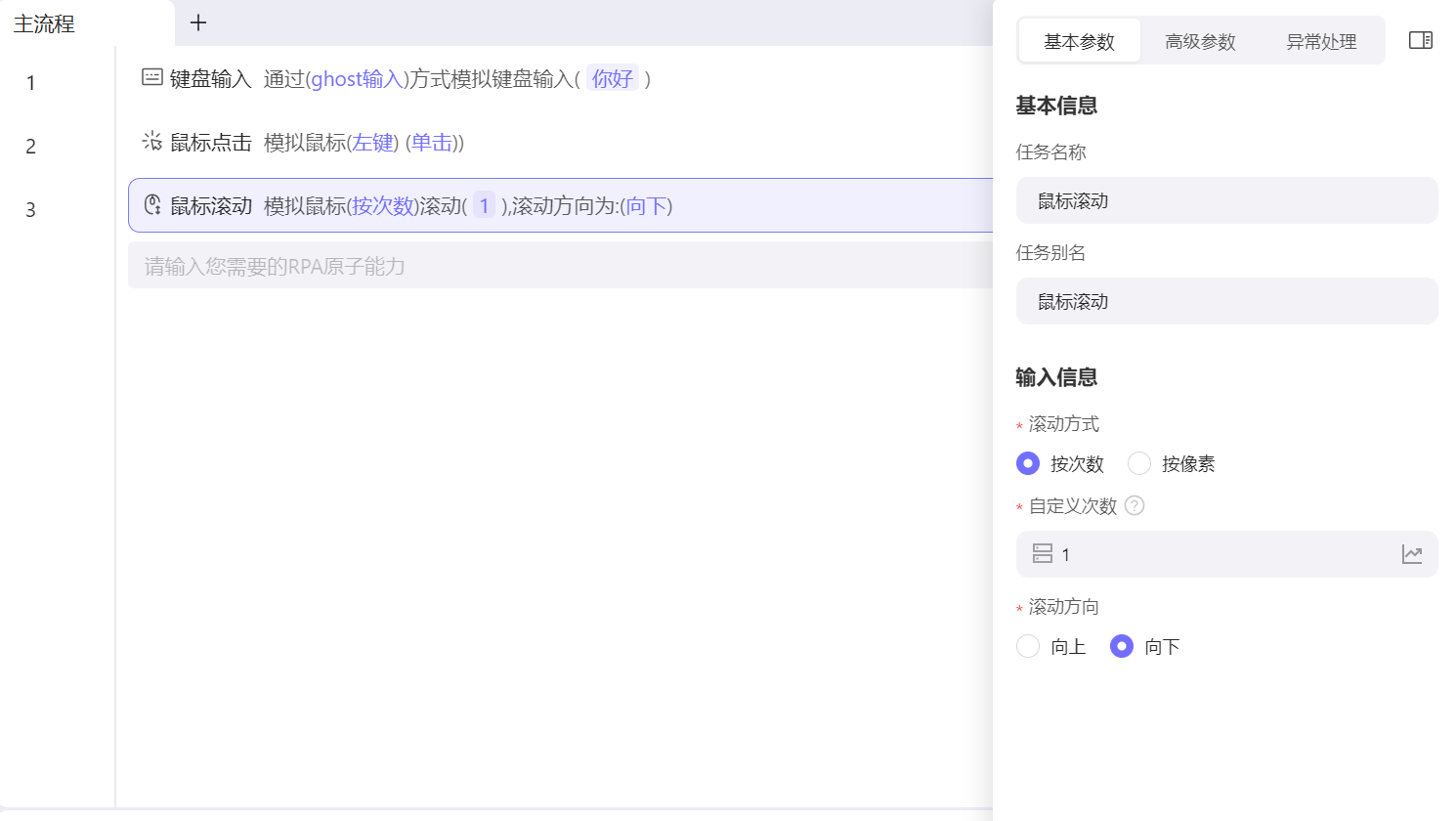Click the keyboard input step icon
Screen dimensions: 1456x821
(151, 77)
